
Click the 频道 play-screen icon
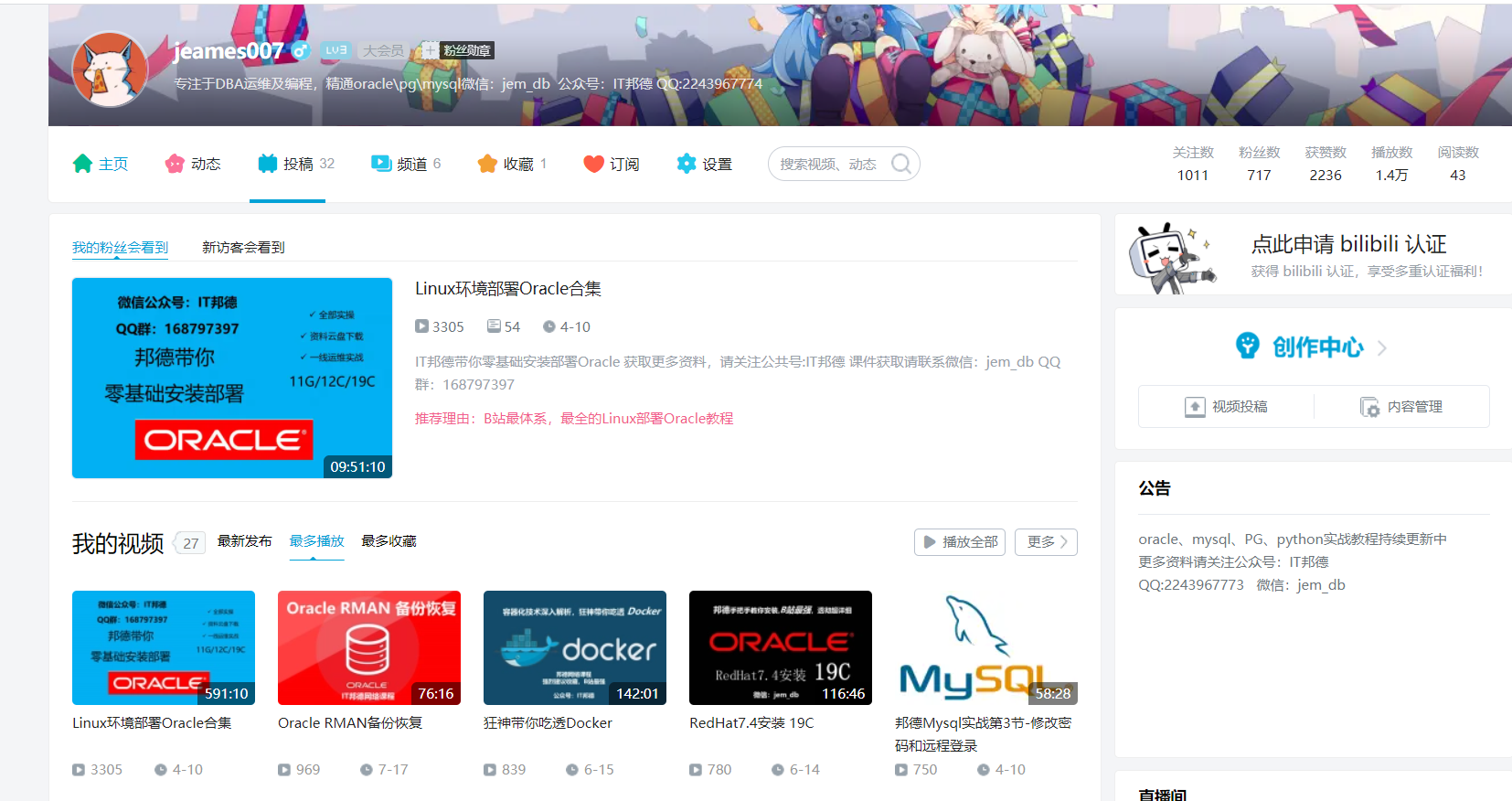point(381,164)
